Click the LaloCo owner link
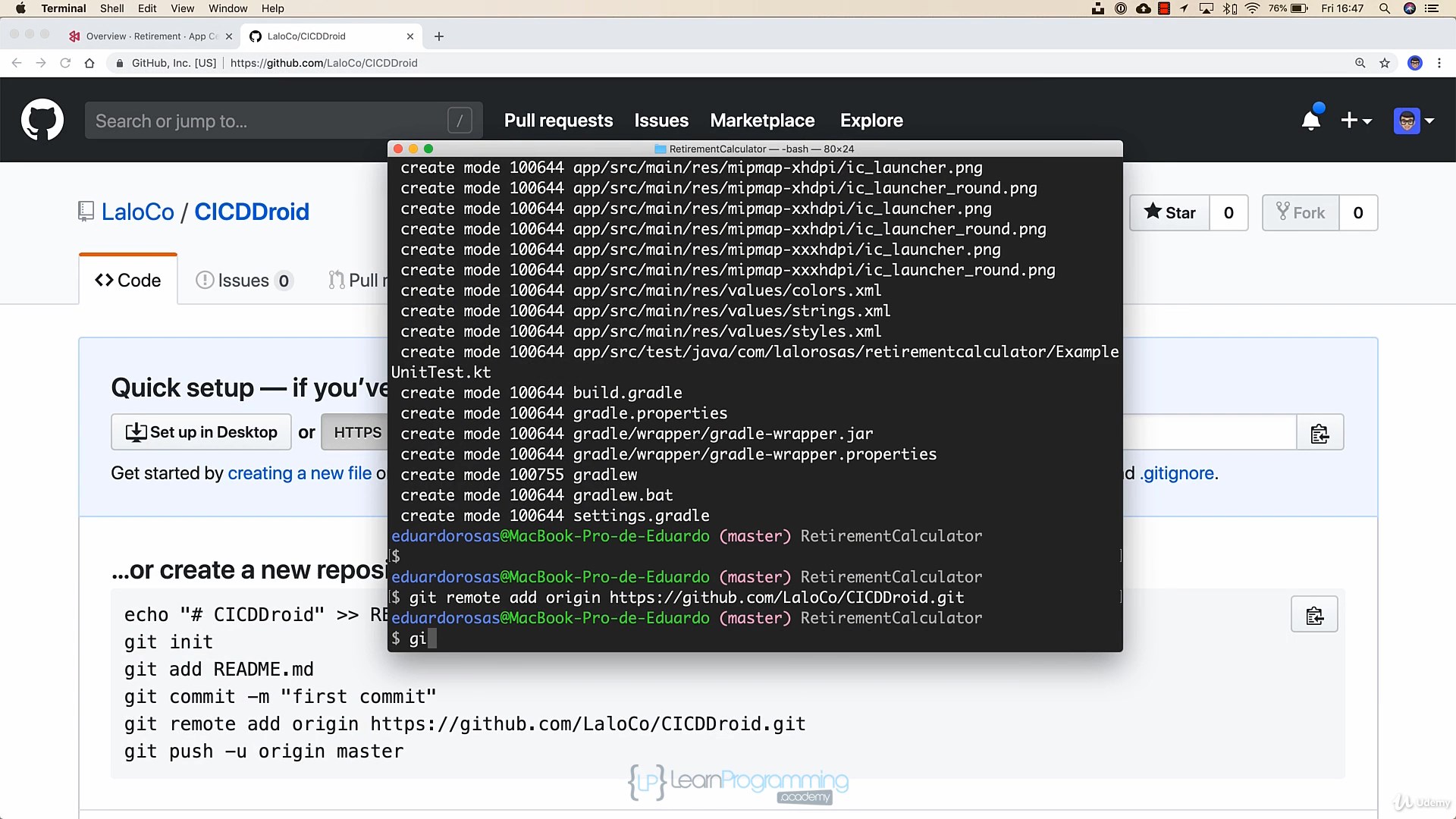The height and width of the screenshot is (819, 1456). tap(138, 212)
